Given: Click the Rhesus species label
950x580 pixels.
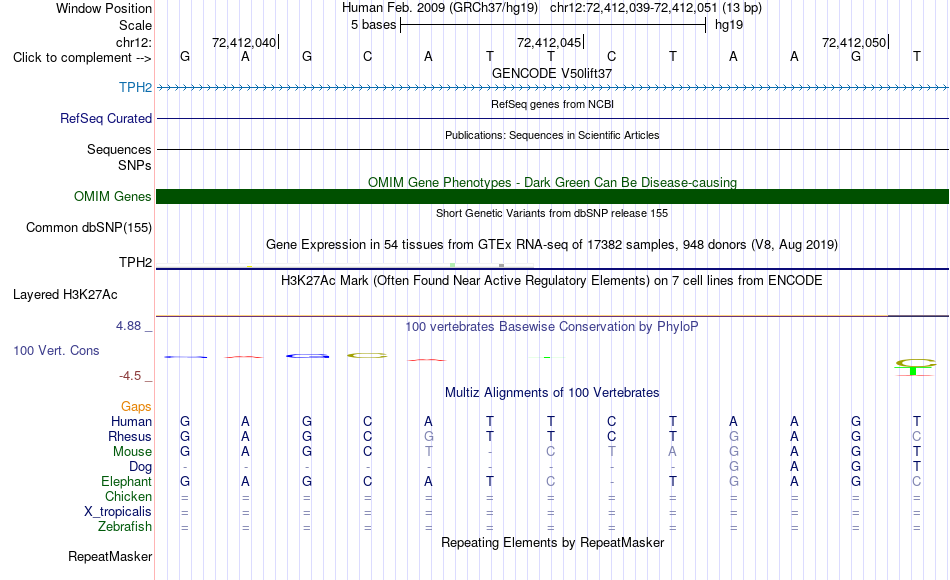Looking at the screenshot, I should pos(130,436).
